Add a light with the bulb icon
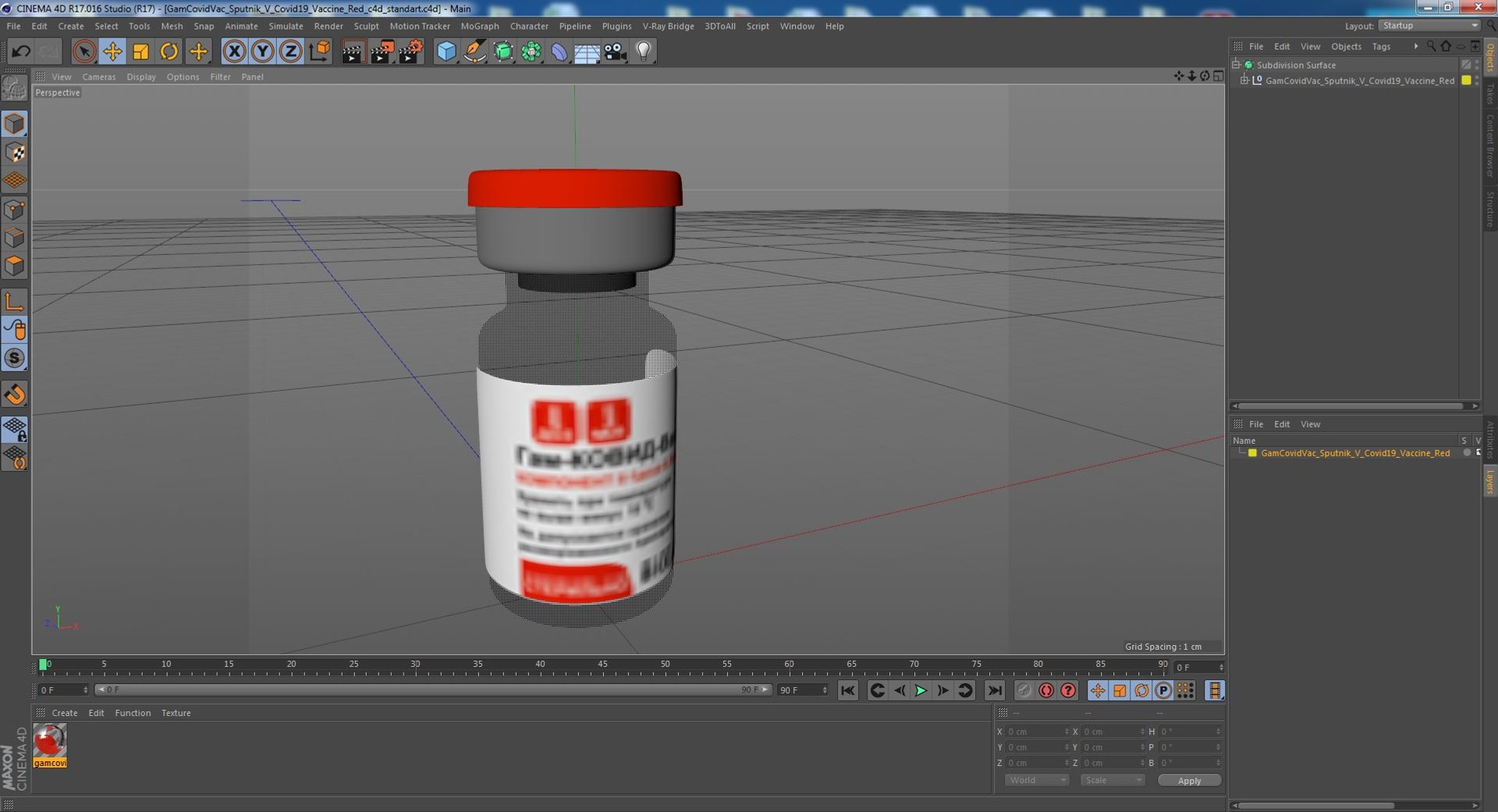Viewport: 1498px width, 812px height. pos(643,51)
